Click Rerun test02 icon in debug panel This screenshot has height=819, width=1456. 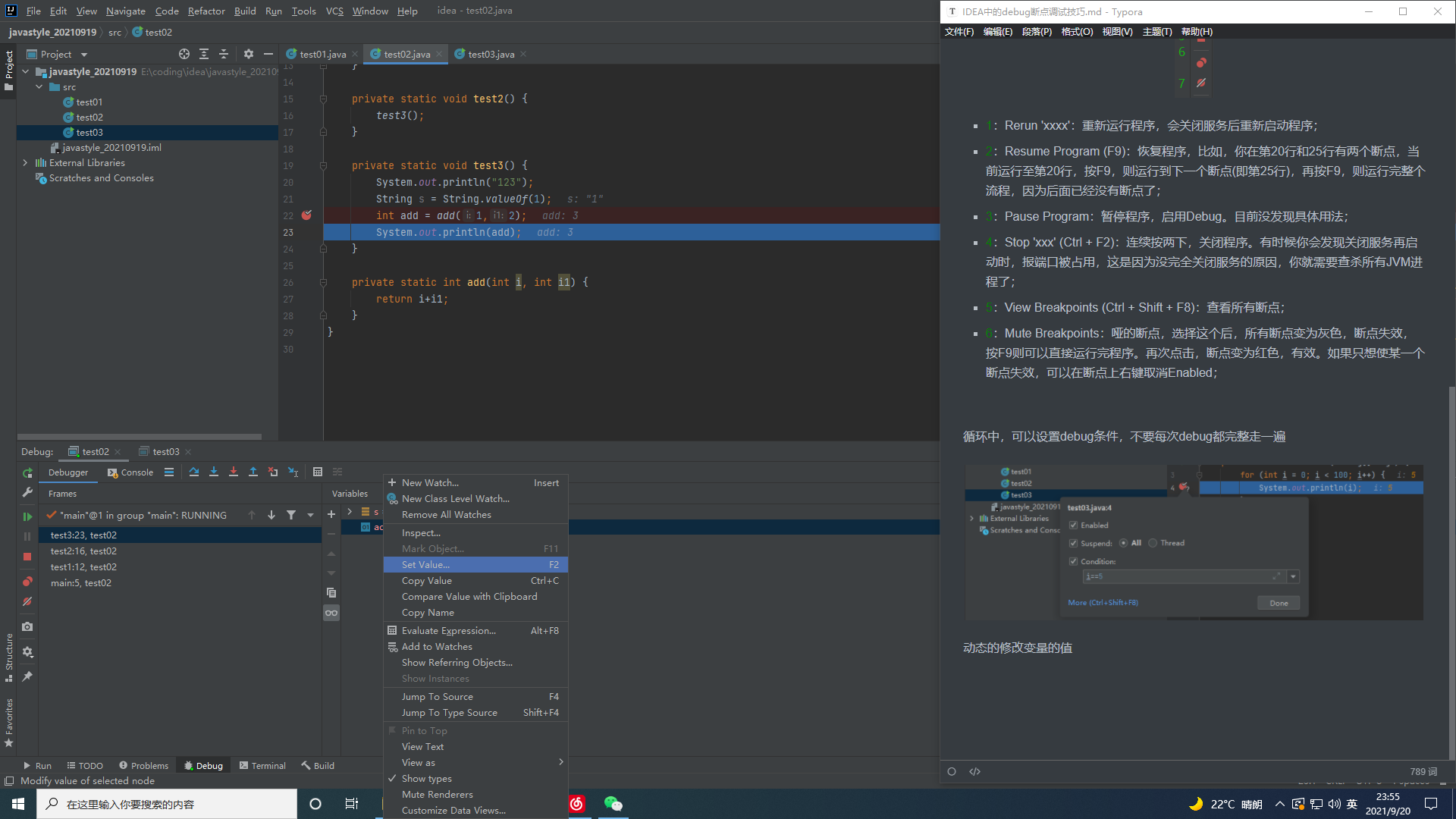[27, 472]
